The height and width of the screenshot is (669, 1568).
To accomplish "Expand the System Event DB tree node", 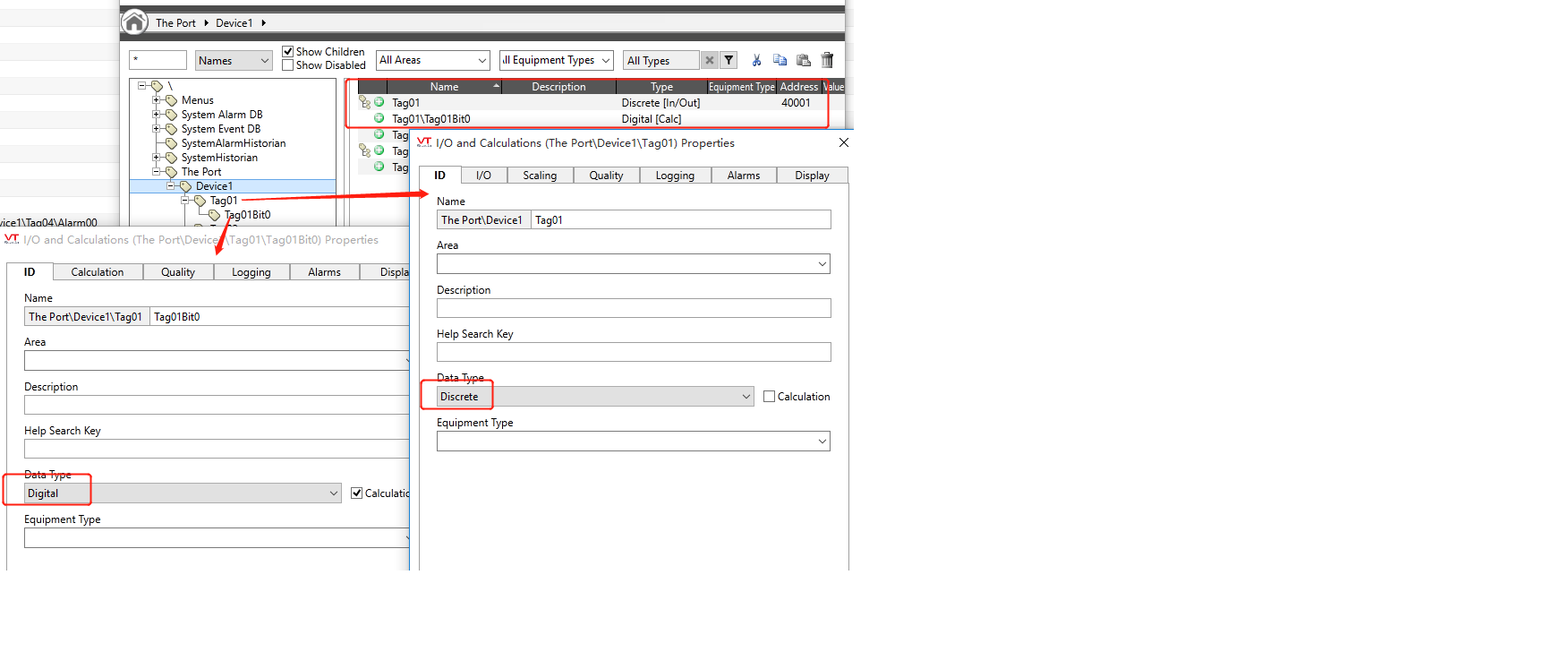I will click(157, 129).
